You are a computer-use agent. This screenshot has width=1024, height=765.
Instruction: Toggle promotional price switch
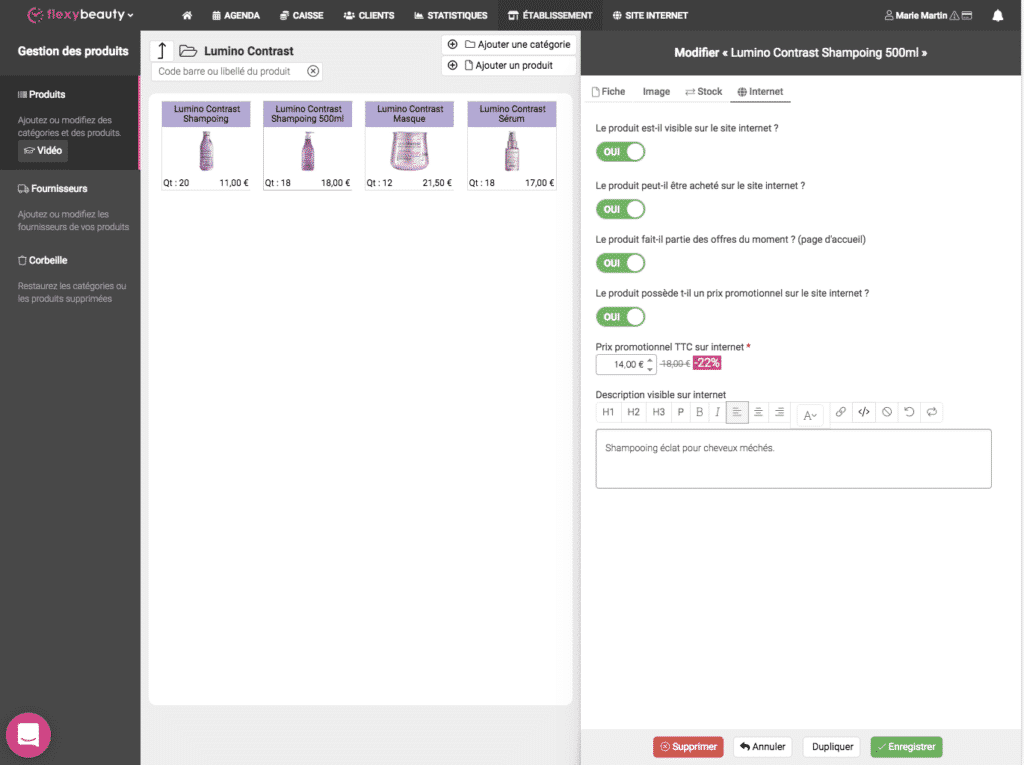[620, 317]
